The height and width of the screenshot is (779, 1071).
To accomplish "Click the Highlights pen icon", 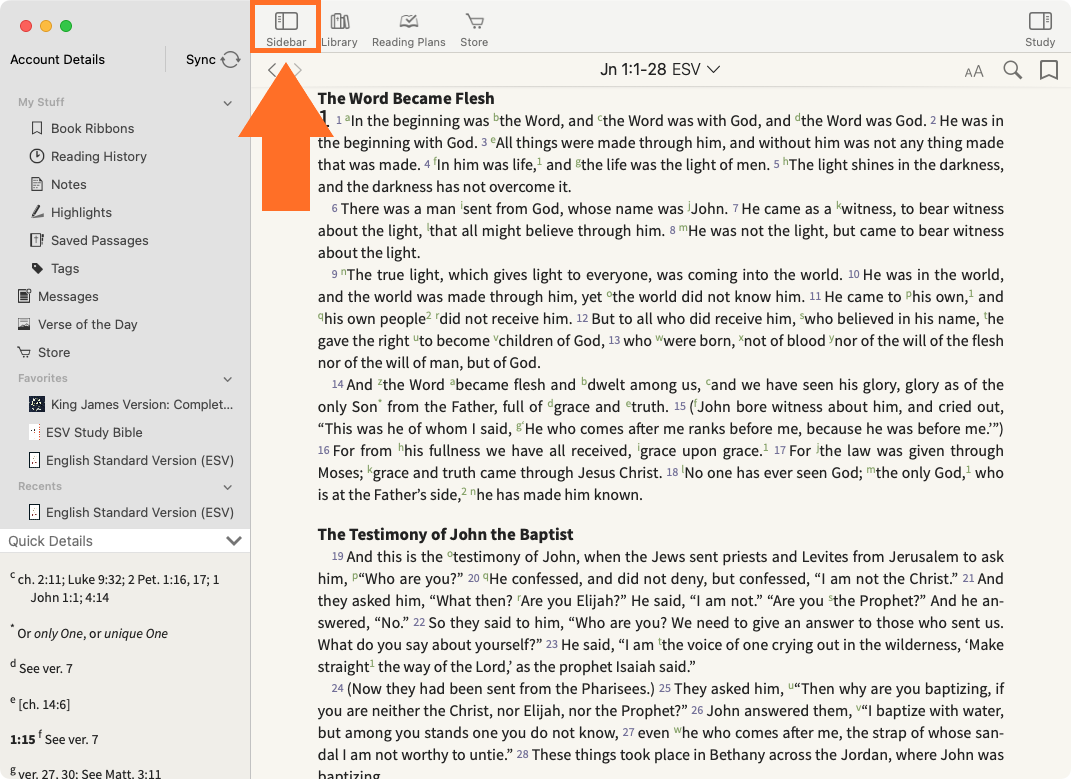I will coord(37,213).
